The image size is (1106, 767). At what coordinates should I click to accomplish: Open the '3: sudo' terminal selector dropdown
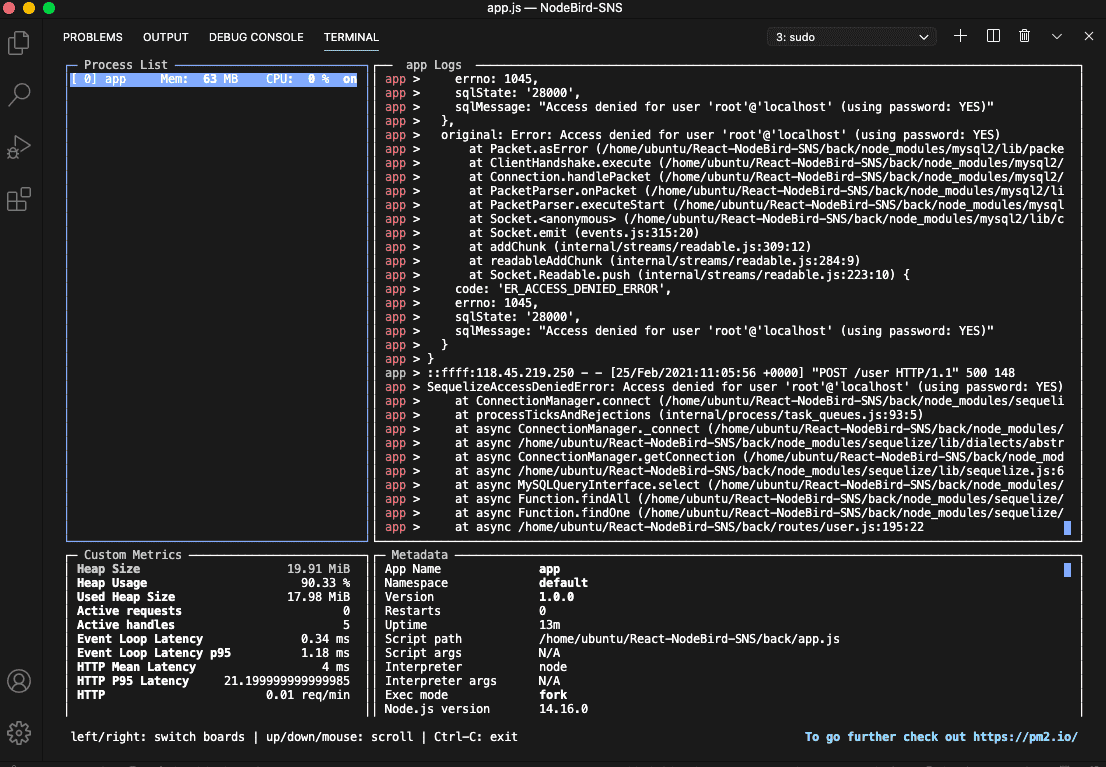pos(851,37)
